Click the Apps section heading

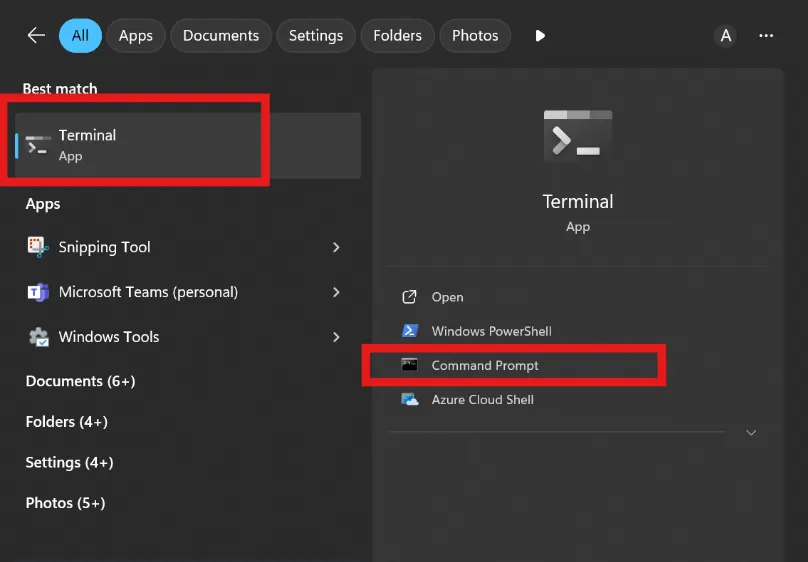coord(43,204)
